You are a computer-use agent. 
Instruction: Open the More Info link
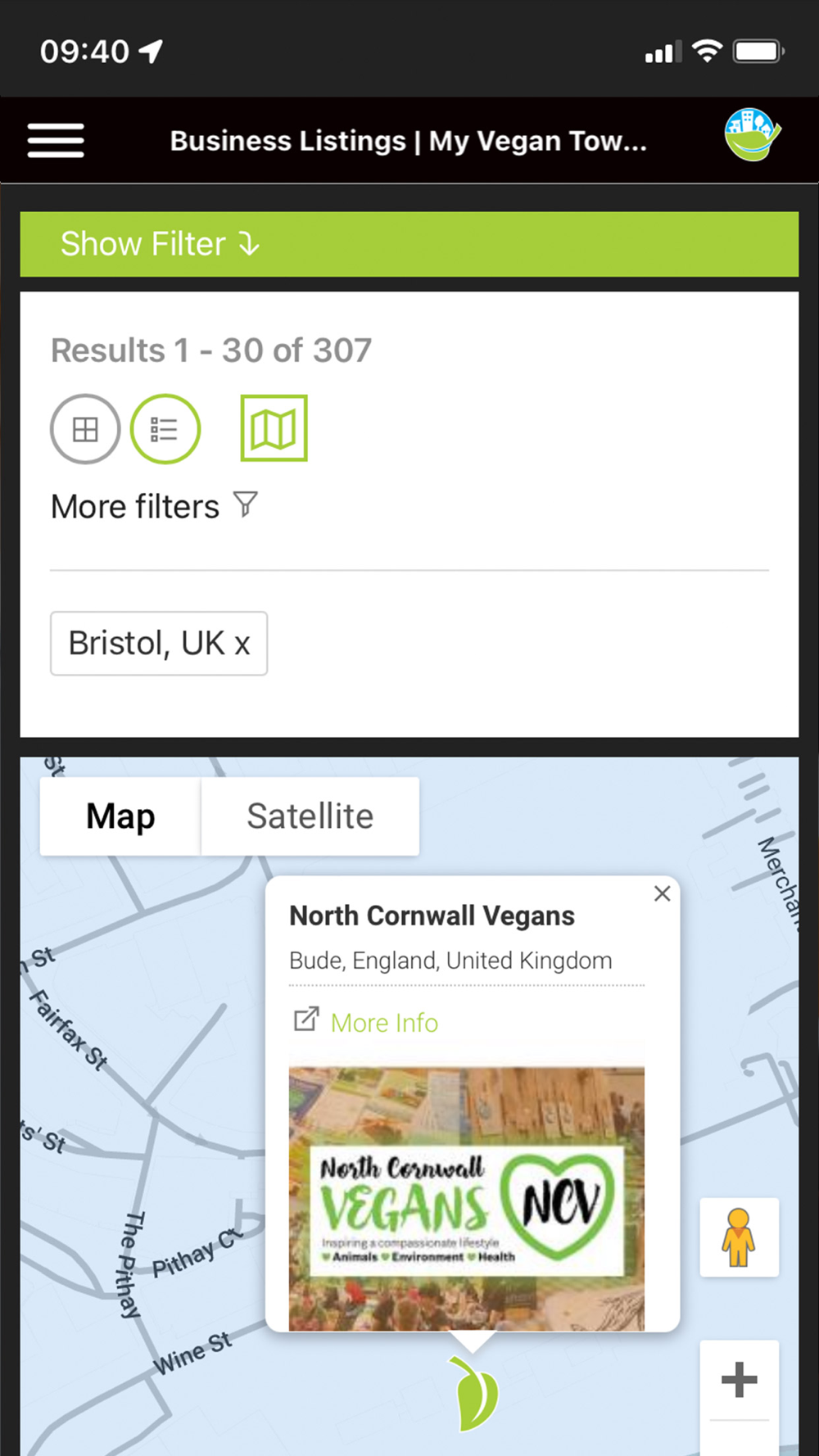tap(384, 1023)
